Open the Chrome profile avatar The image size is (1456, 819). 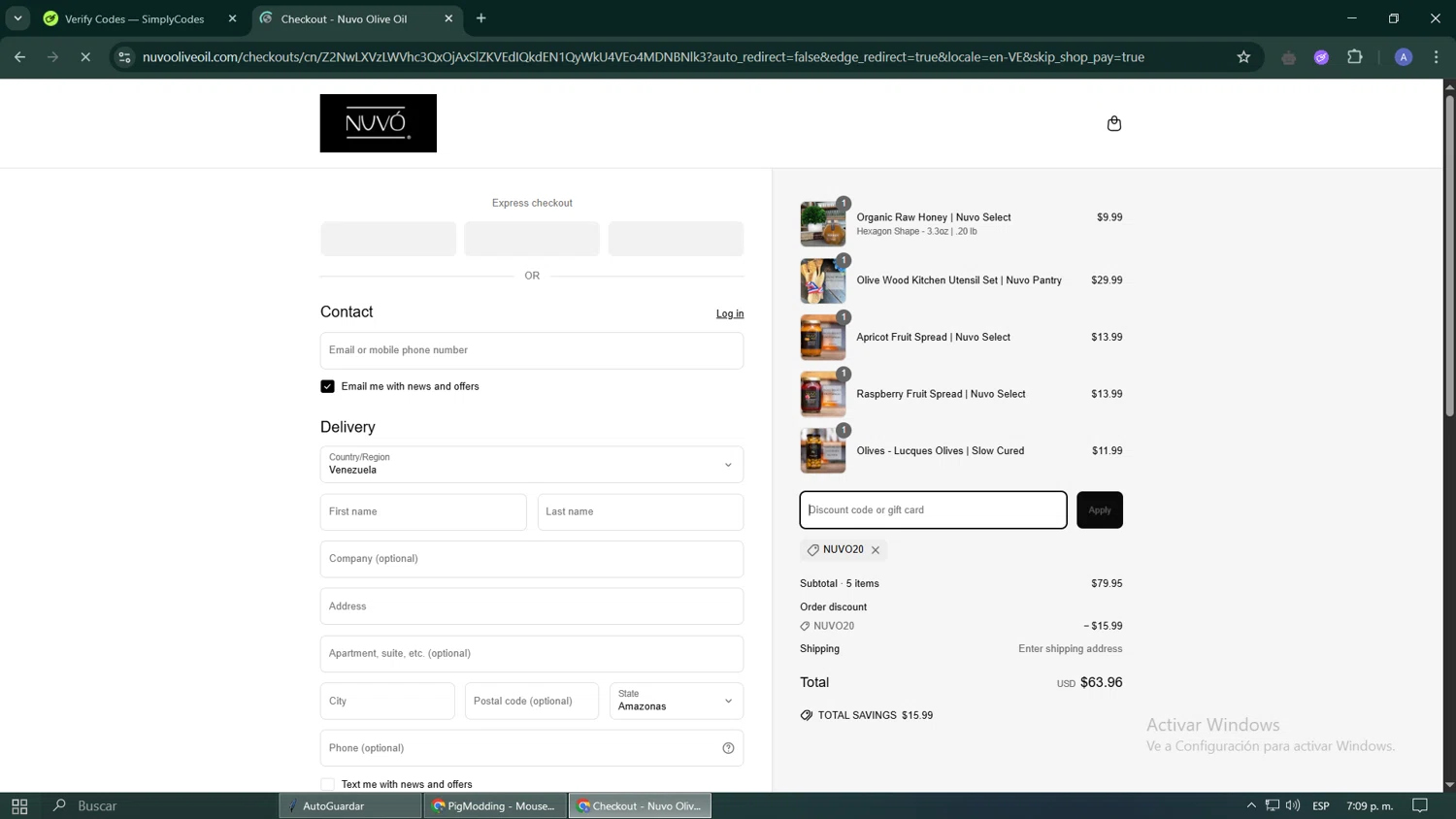(1403, 57)
